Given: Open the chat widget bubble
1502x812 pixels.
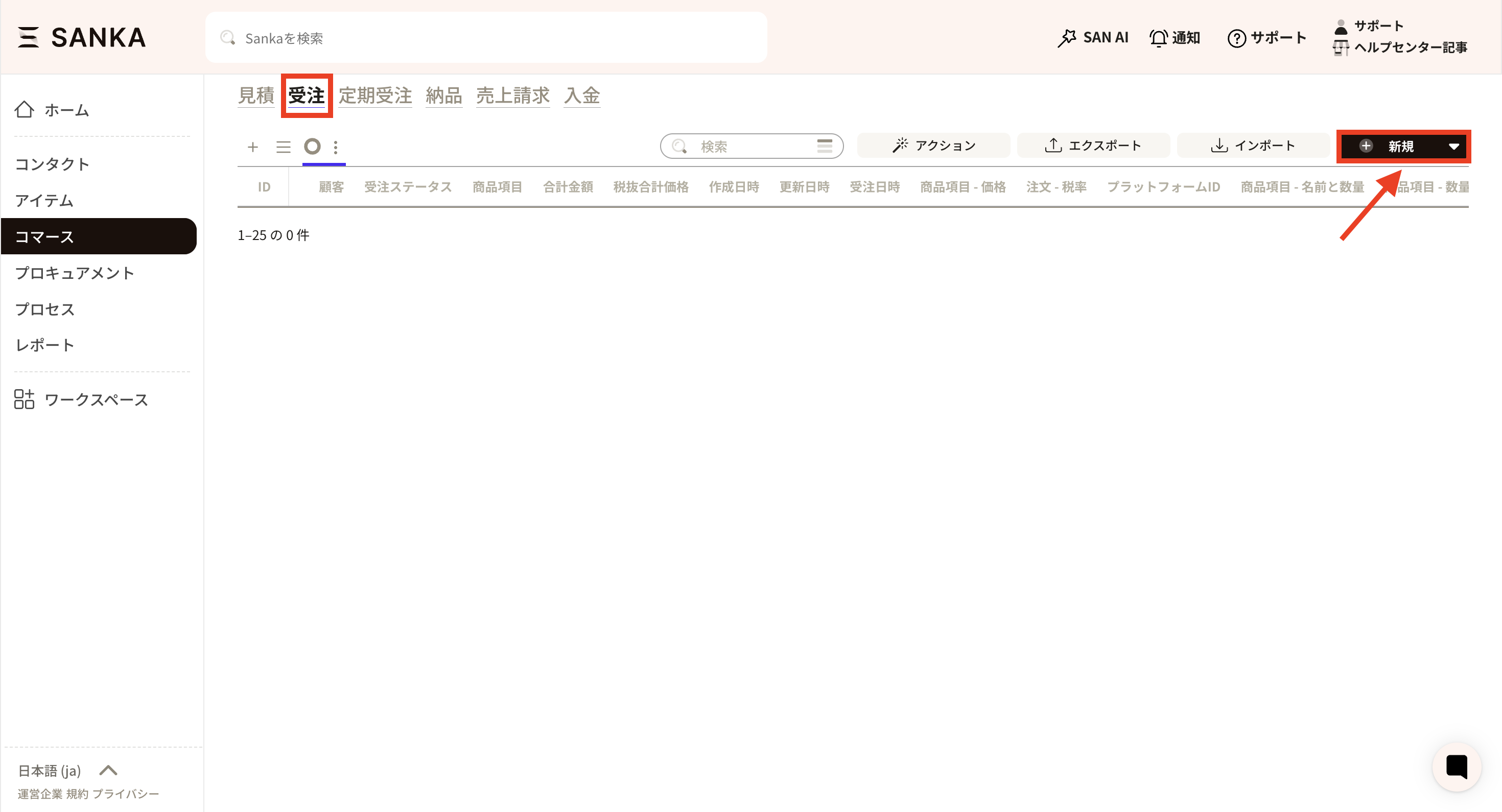Looking at the screenshot, I should 1456,767.
